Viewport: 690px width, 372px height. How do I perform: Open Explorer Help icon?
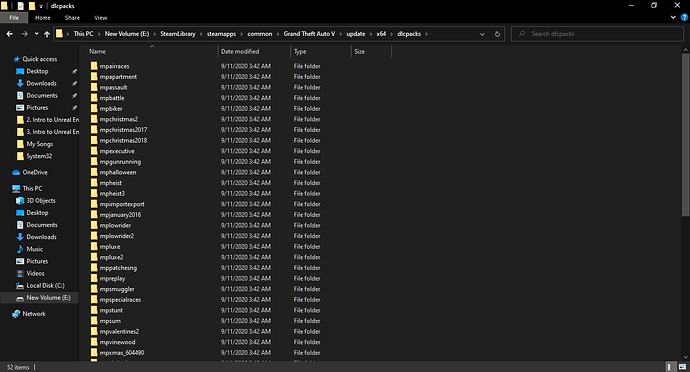tap(684, 18)
